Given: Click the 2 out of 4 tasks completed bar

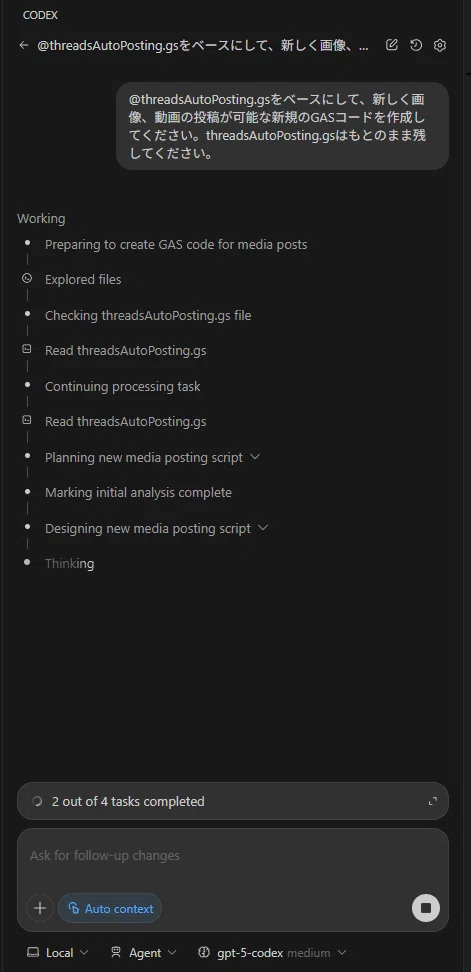Looking at the screenshot, I should click(x=233, y=802).
